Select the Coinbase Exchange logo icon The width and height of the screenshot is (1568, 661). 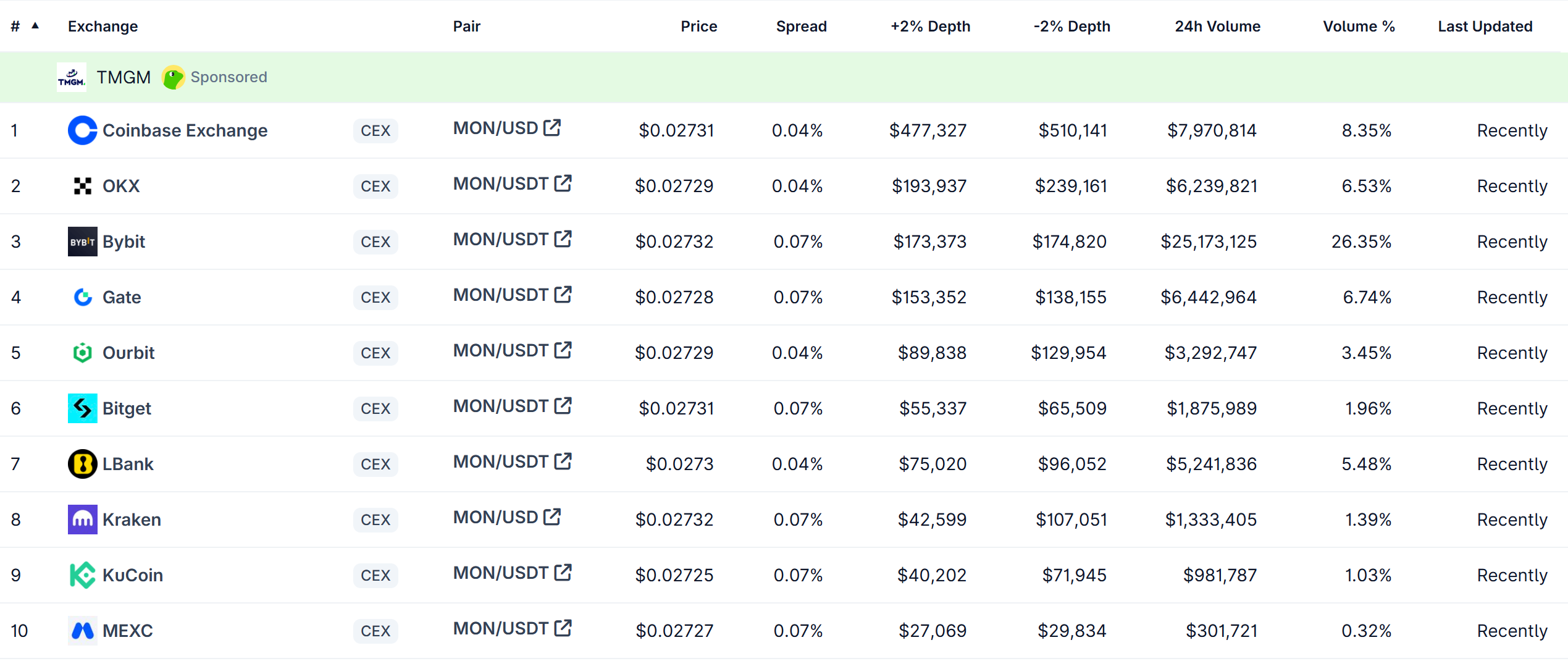pyautogui.click(x=82, y=130)
